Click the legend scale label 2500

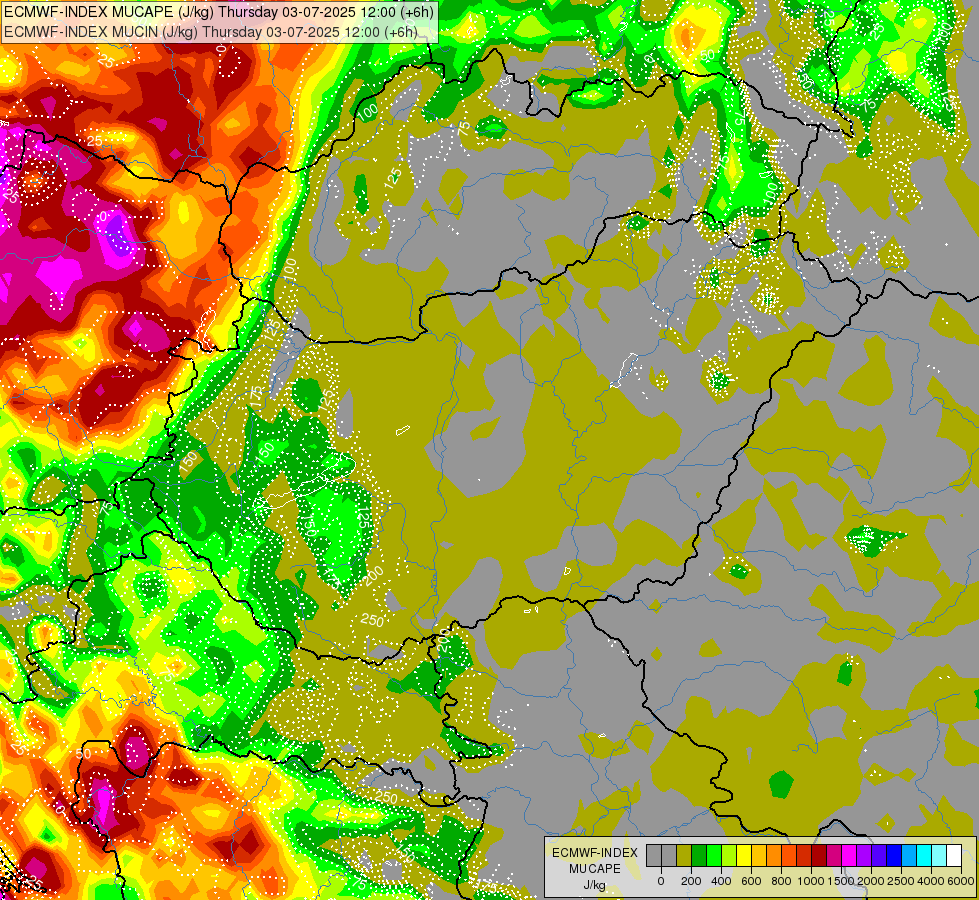pyautogui.click(x=901, y=881)
